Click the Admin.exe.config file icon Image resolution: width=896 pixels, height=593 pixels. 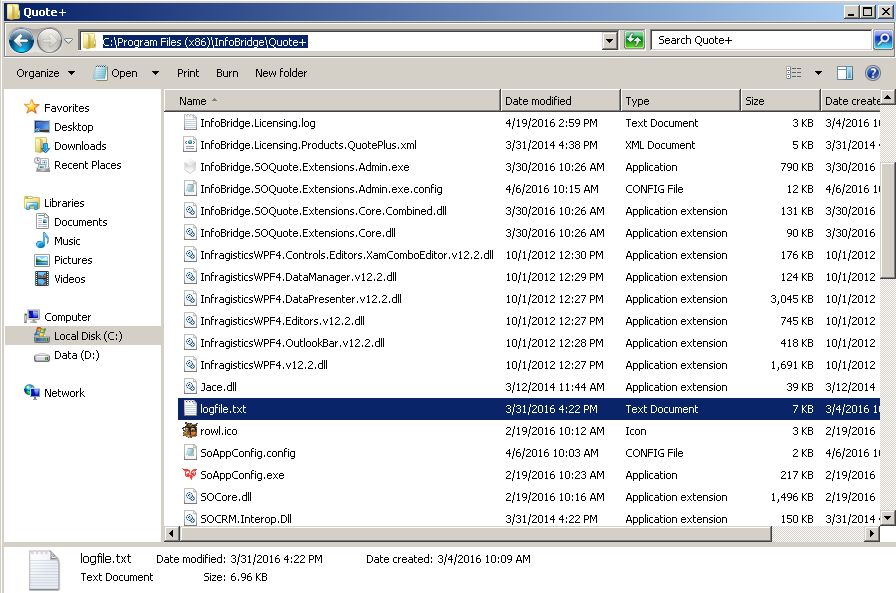pos(190,189)
